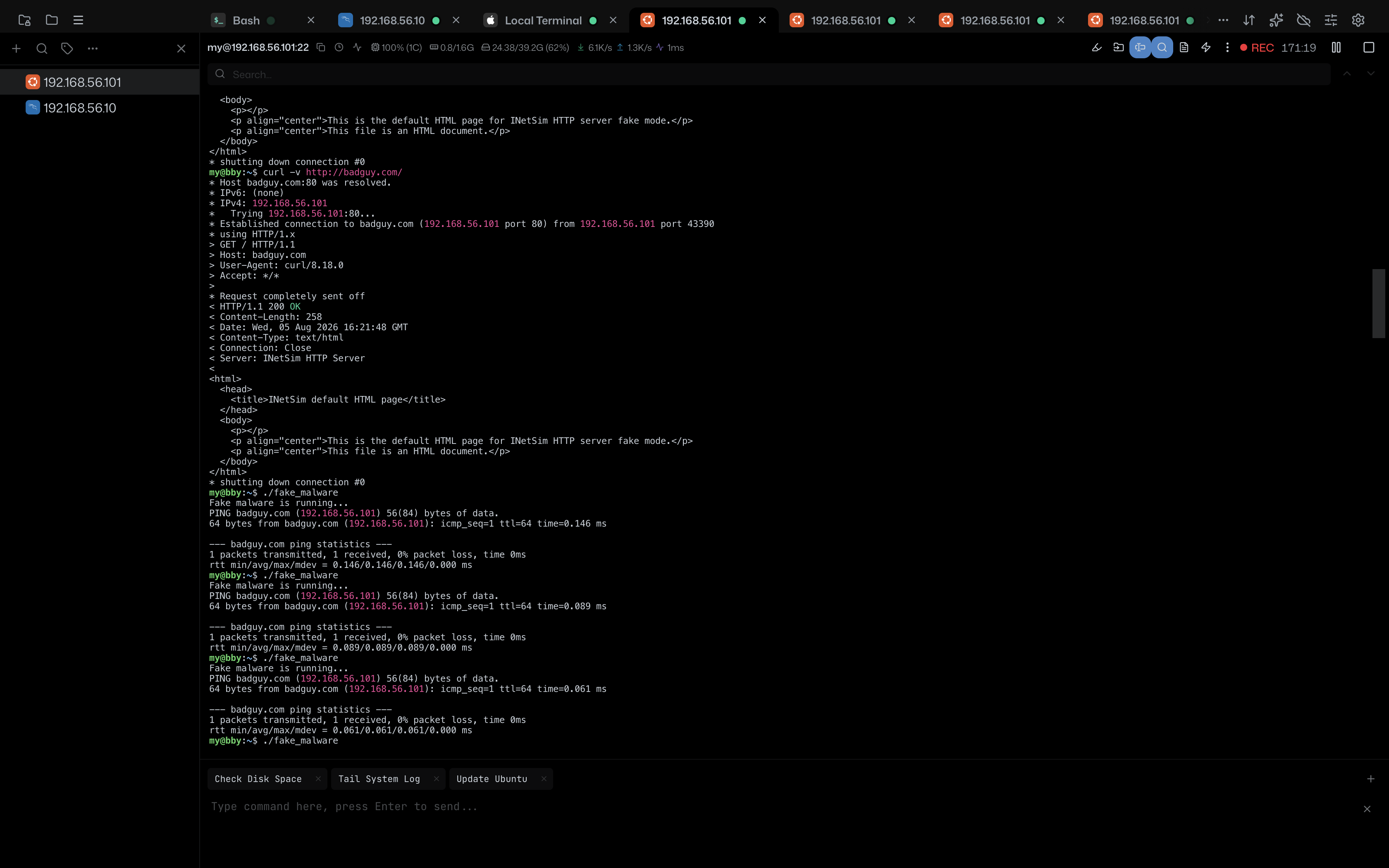Open the quick commands lightning icon
Screen dimensions: 1389x868
(x=1206, y=48)
